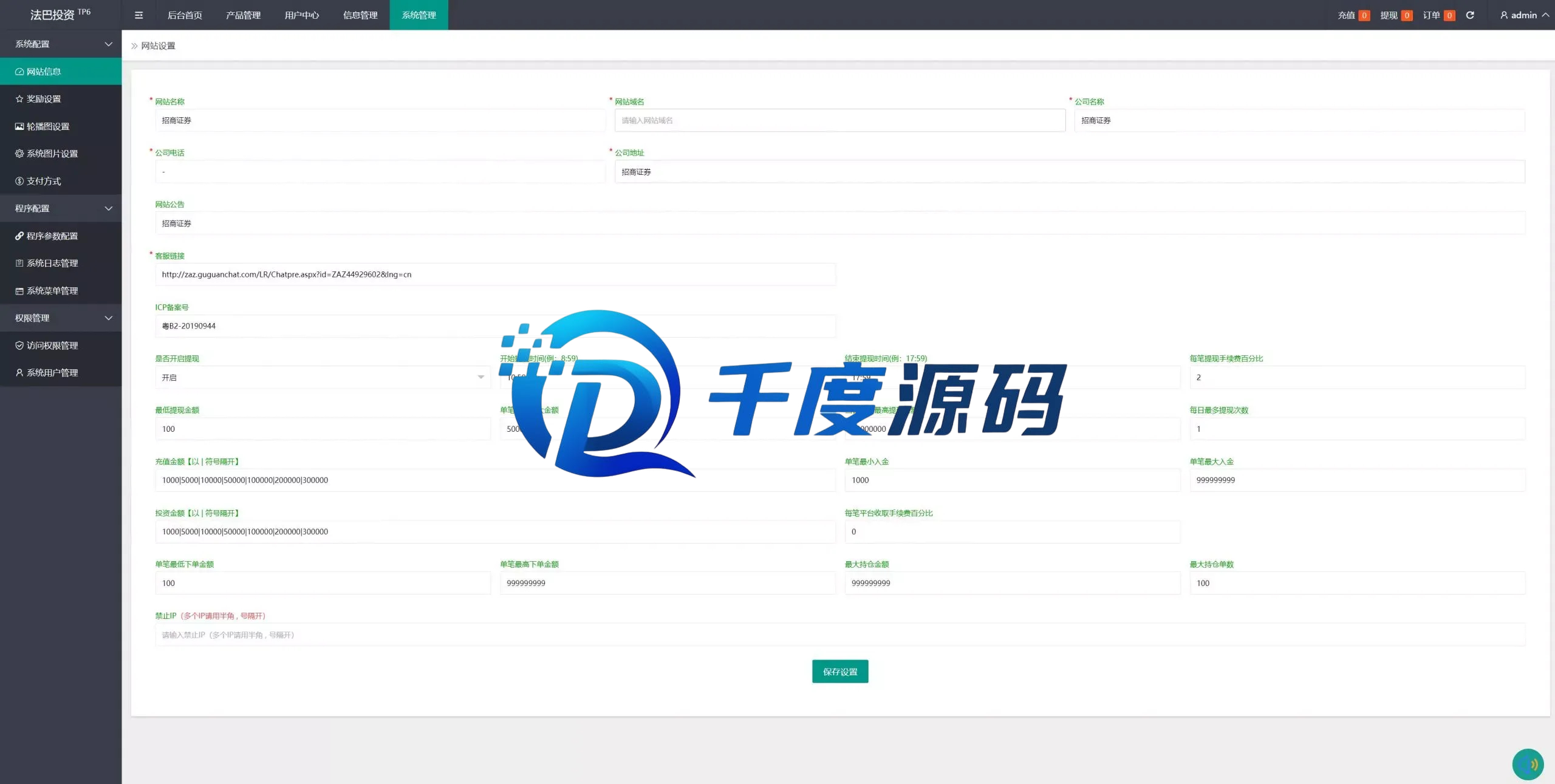Go to 后台首页 tab

pos(185,15)
